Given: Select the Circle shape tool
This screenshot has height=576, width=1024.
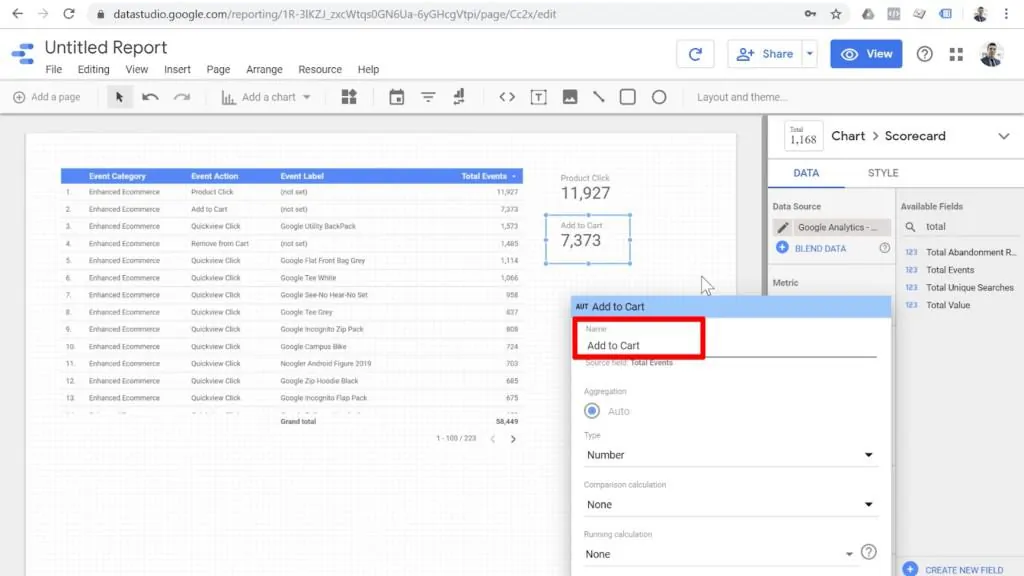Looking at the screenshot, I should click(658, 97).
